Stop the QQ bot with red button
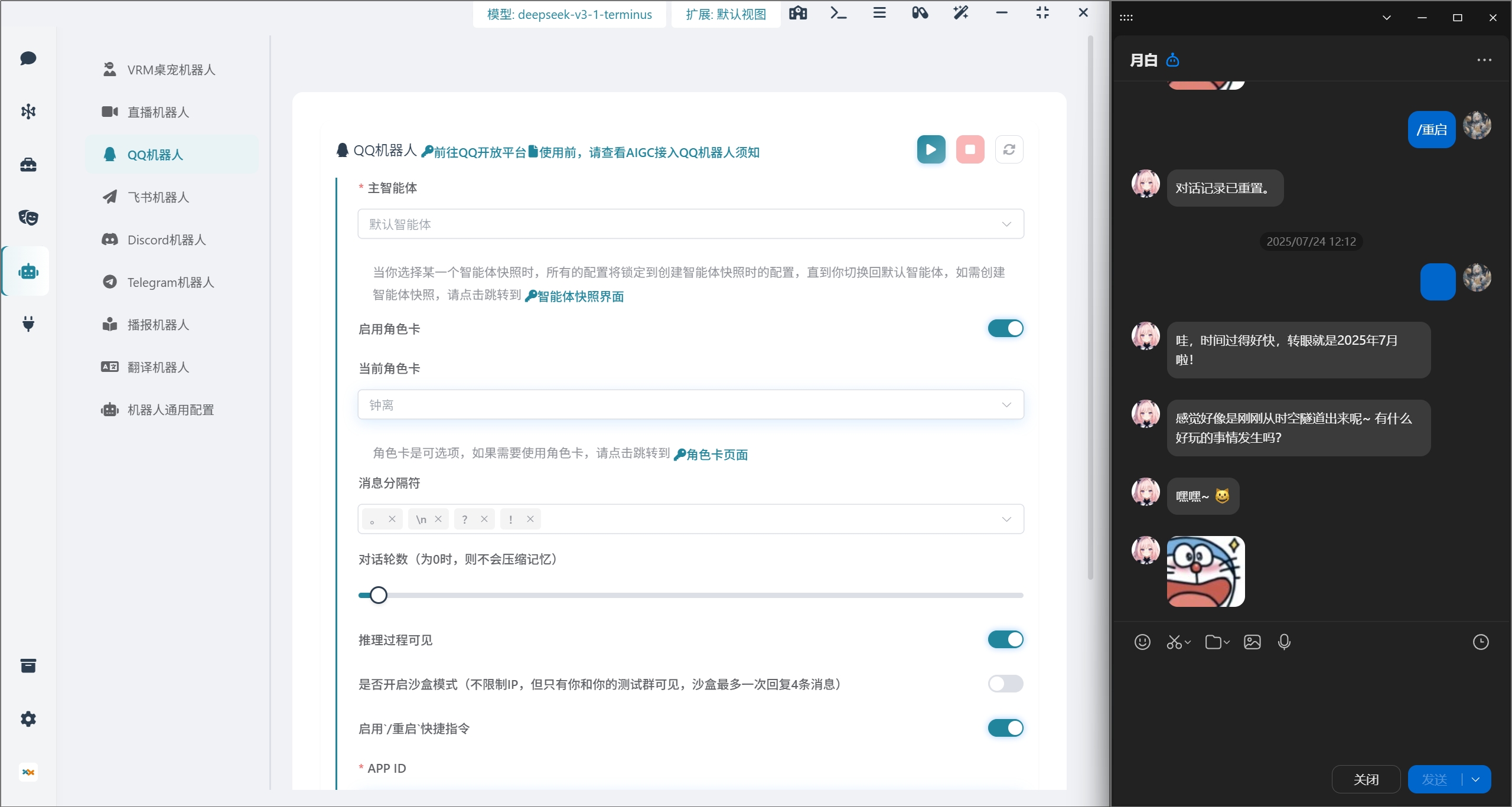Viewport: 1512px width, 807px height. [x=970, y=149]
